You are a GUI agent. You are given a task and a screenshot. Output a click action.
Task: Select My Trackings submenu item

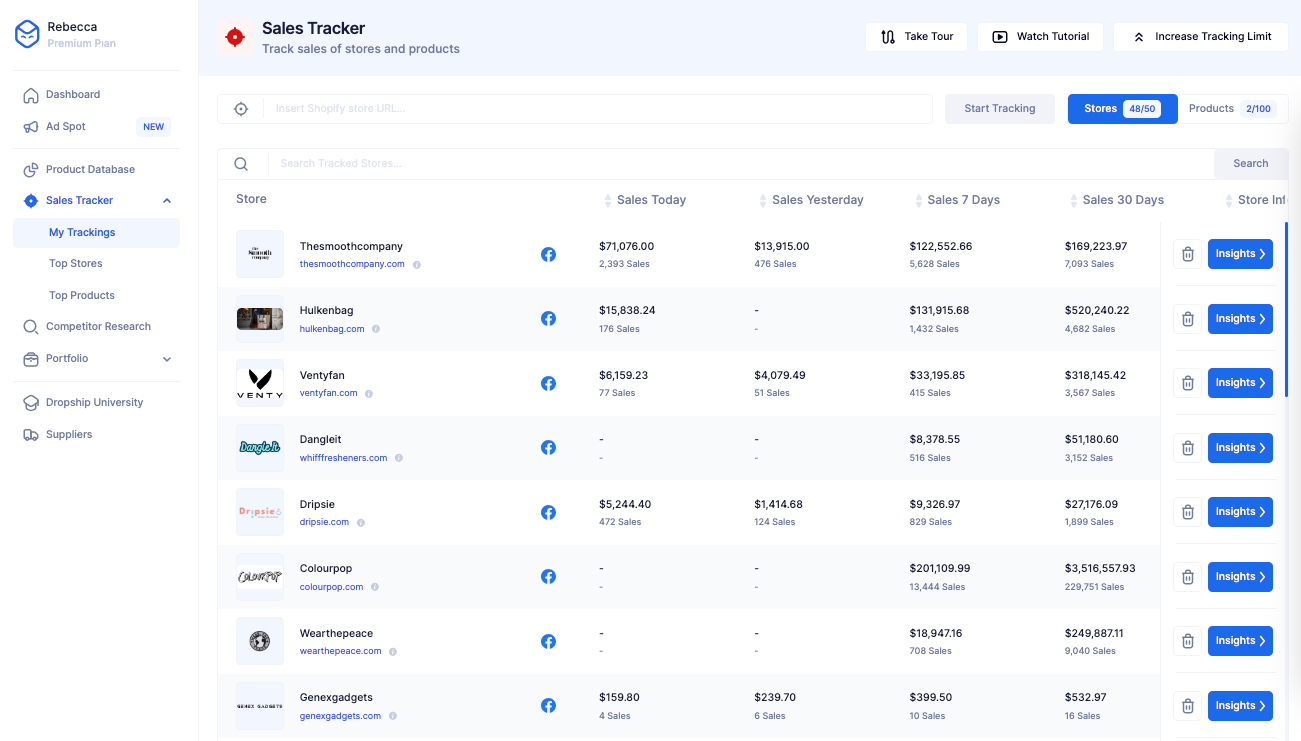tap(96, 233)
